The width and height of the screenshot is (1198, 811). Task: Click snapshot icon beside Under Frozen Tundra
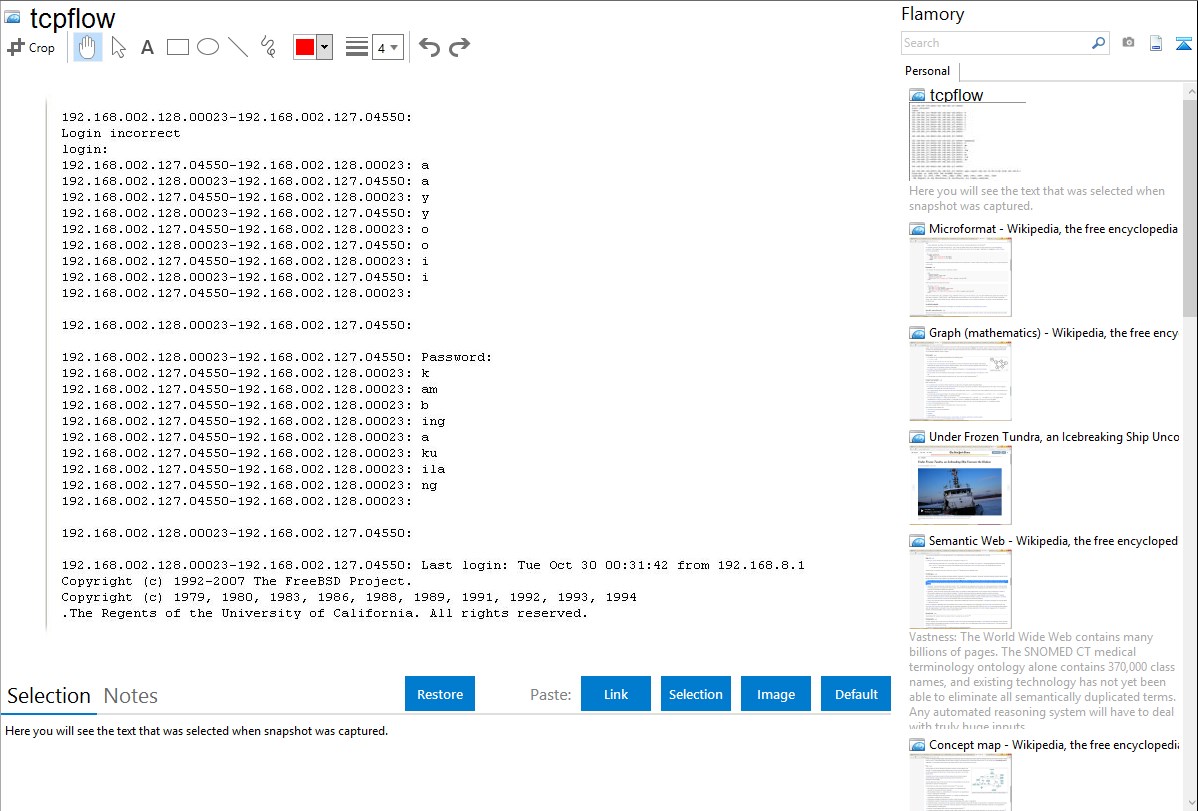[x=917, y=437]
